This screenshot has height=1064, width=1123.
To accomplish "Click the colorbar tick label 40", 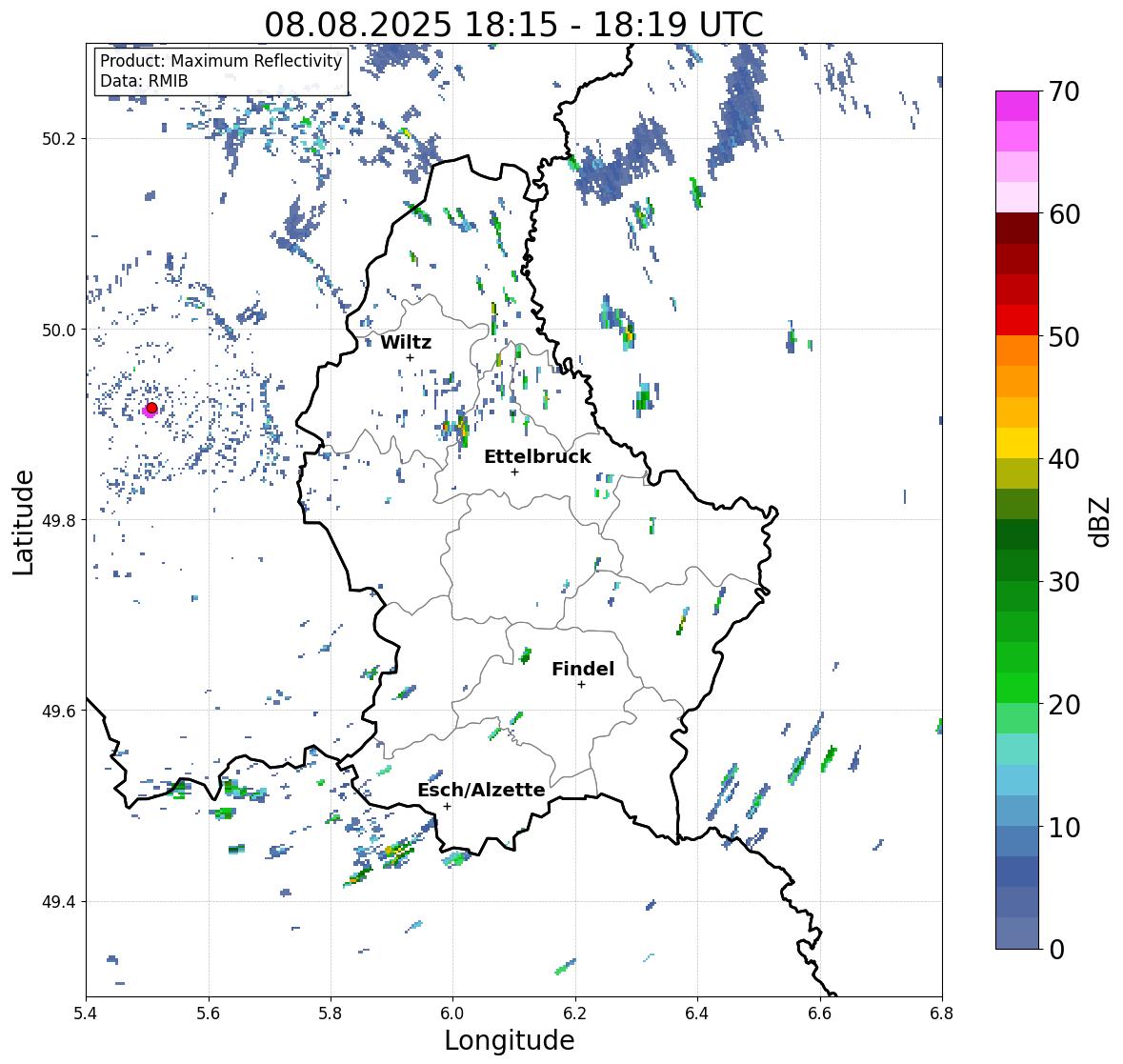I will tap(1064, 459).
